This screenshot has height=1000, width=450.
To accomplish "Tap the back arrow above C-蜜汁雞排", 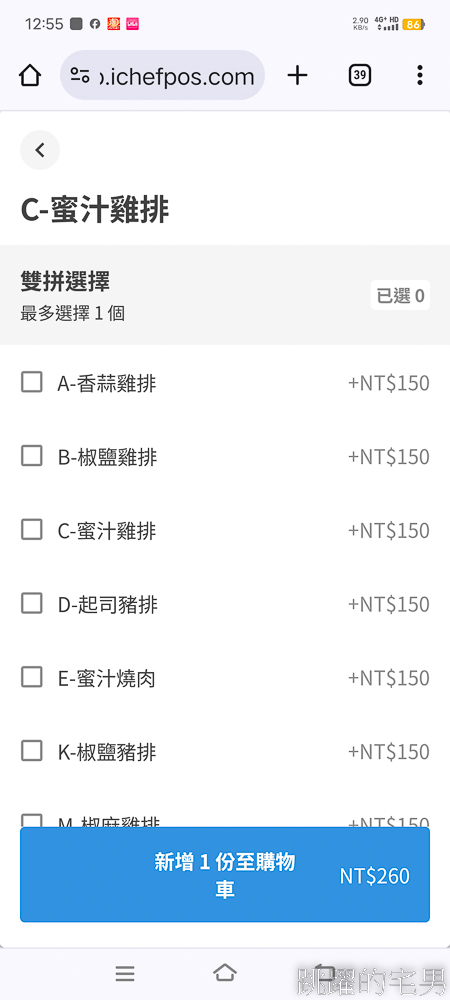I will tap(40, 151).
